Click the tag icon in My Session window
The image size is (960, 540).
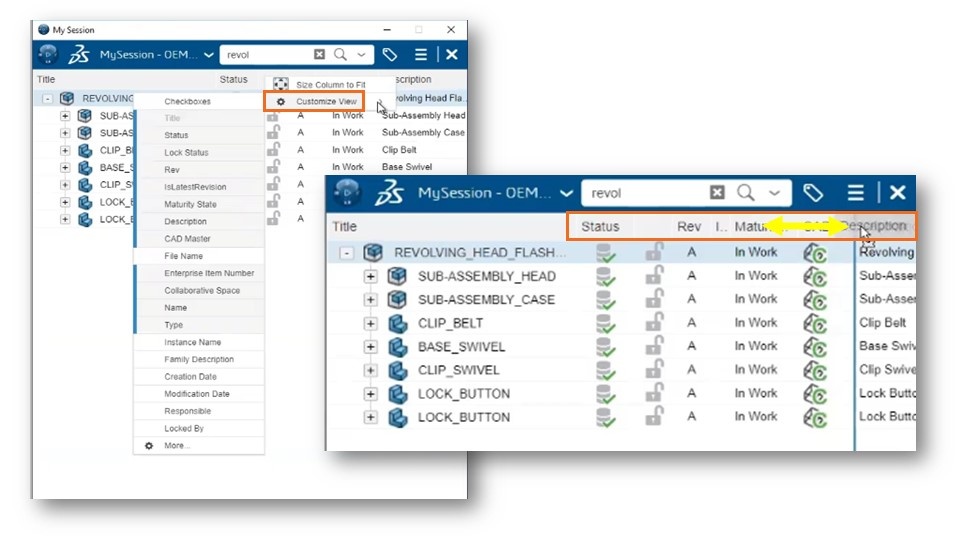389,54
